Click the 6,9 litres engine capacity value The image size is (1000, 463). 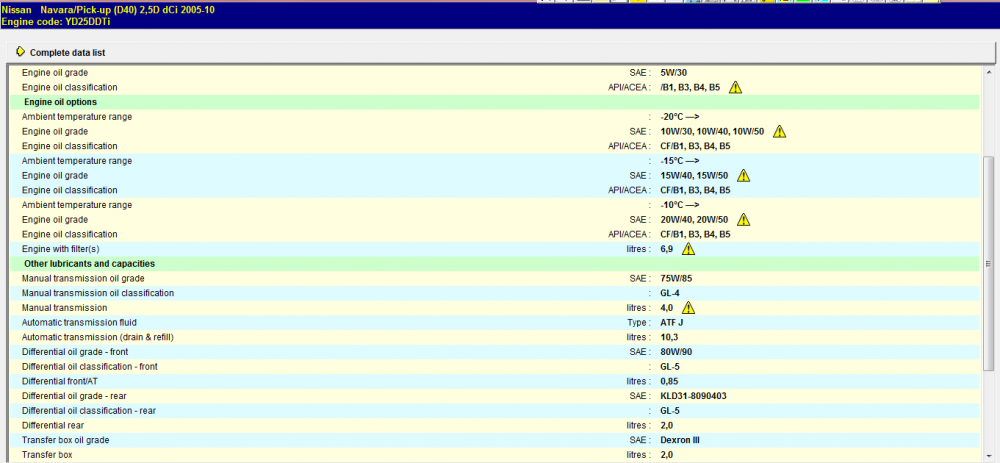(x=666, y=249)
